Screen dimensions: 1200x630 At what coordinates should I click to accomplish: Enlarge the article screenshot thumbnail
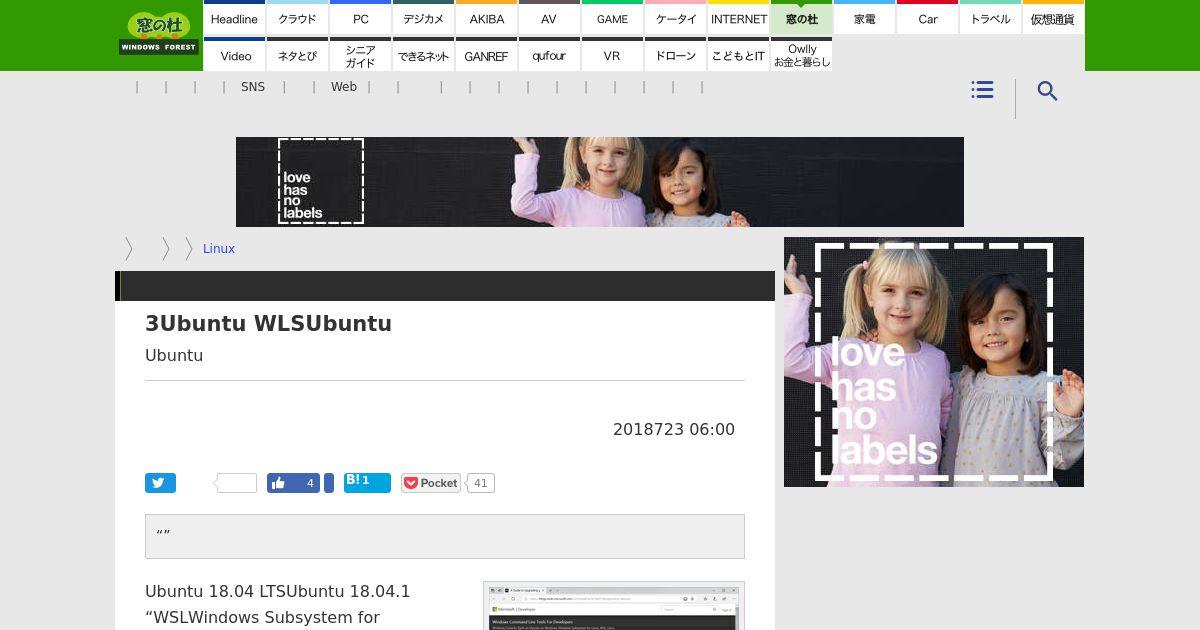(x=614, y=606)
